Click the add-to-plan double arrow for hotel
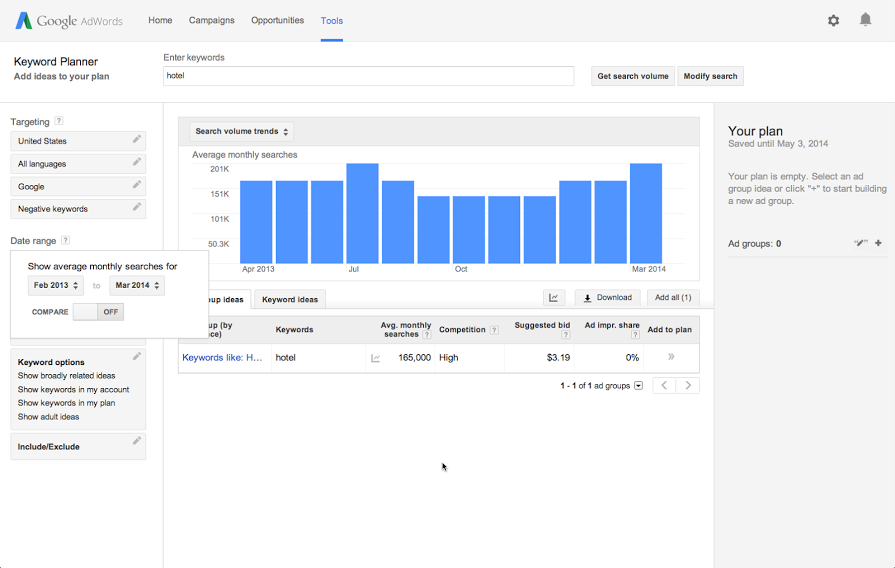Screen dimensions: 895x568 (x=670, y=357)
